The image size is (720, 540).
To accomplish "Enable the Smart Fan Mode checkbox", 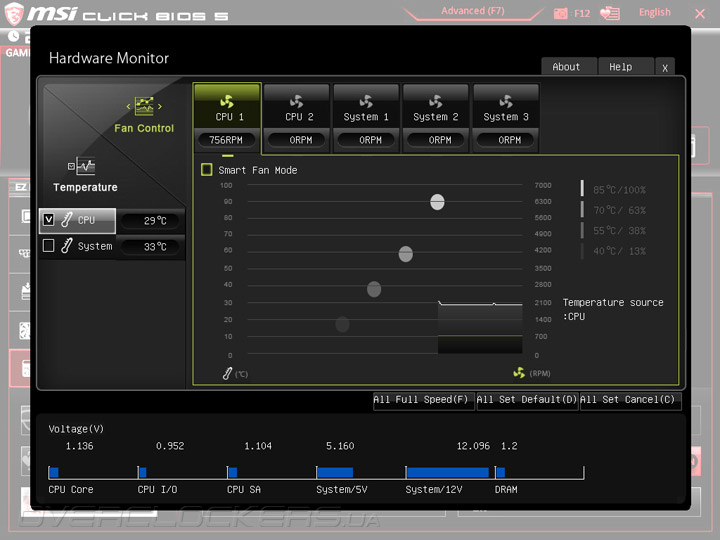I will (x=207, y=170).
